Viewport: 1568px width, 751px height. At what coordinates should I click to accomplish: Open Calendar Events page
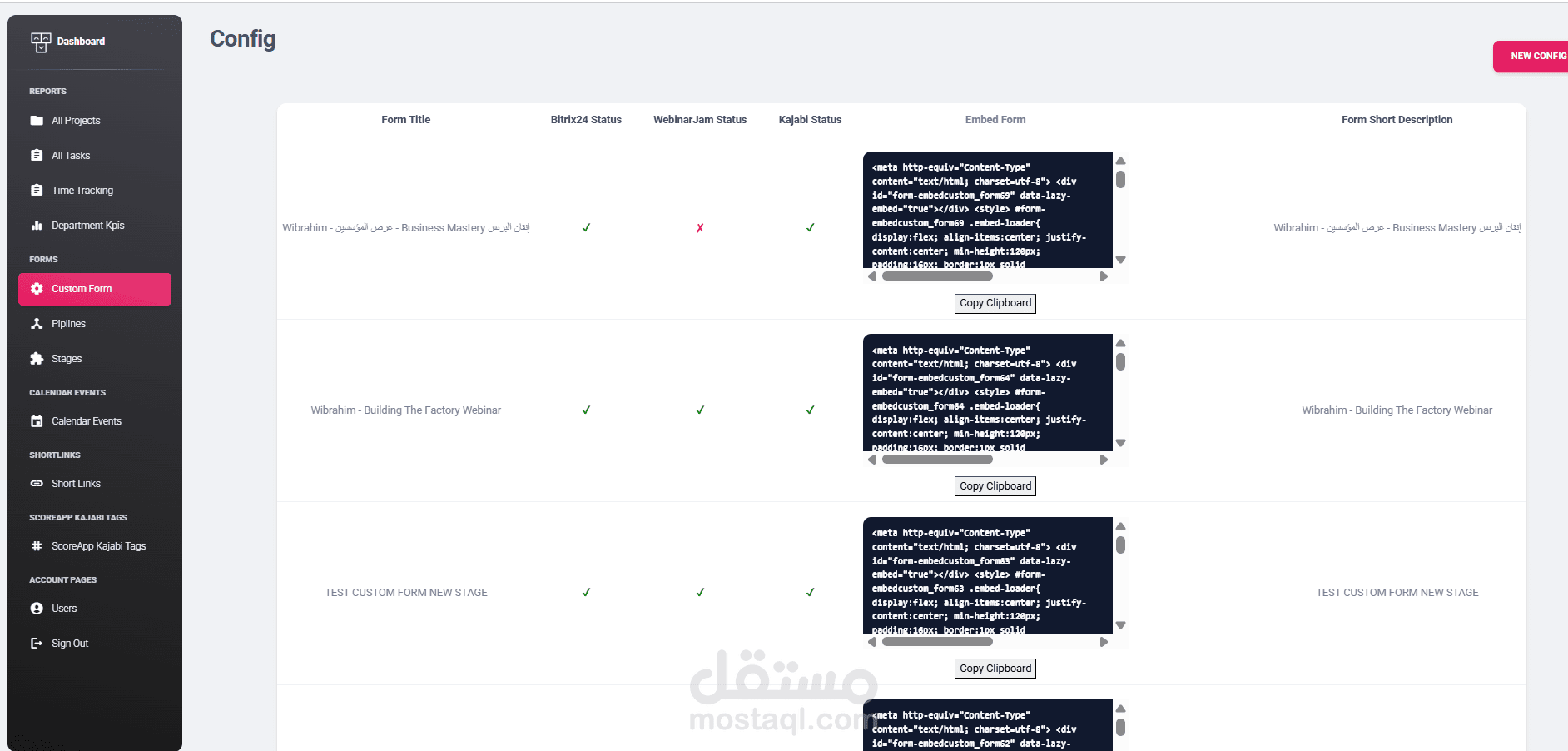(x=95, y=421)
